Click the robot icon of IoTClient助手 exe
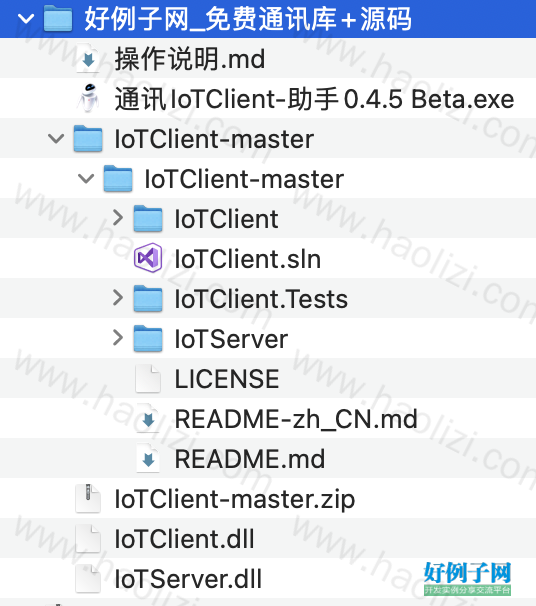 pos(88,98)
